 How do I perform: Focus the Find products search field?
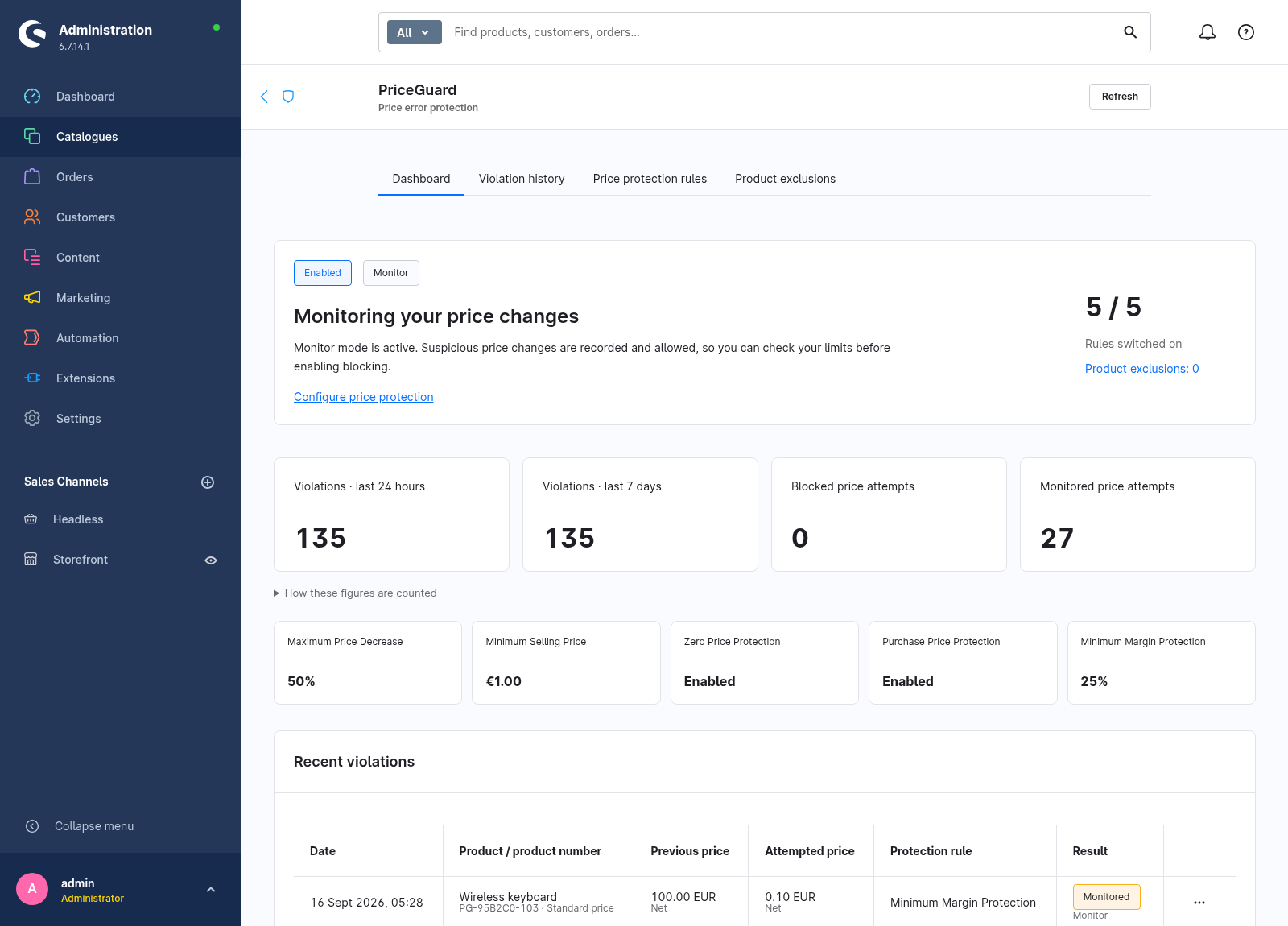tap(781, 32)
